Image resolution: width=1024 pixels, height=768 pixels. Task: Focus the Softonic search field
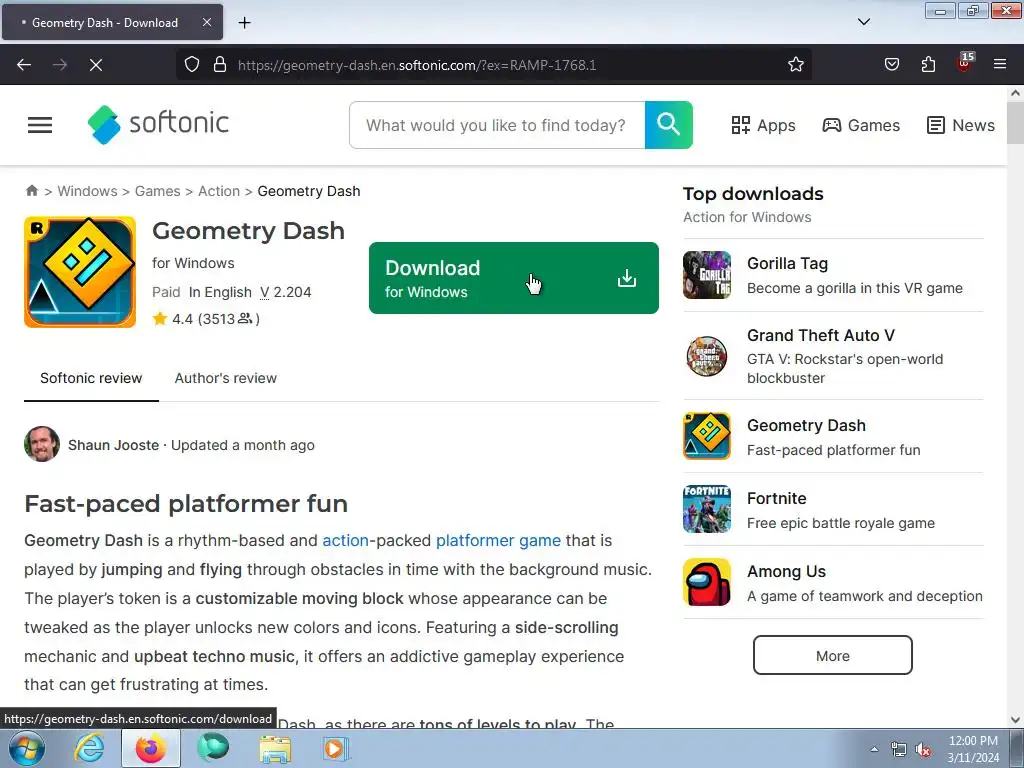[x=497, y=125]
